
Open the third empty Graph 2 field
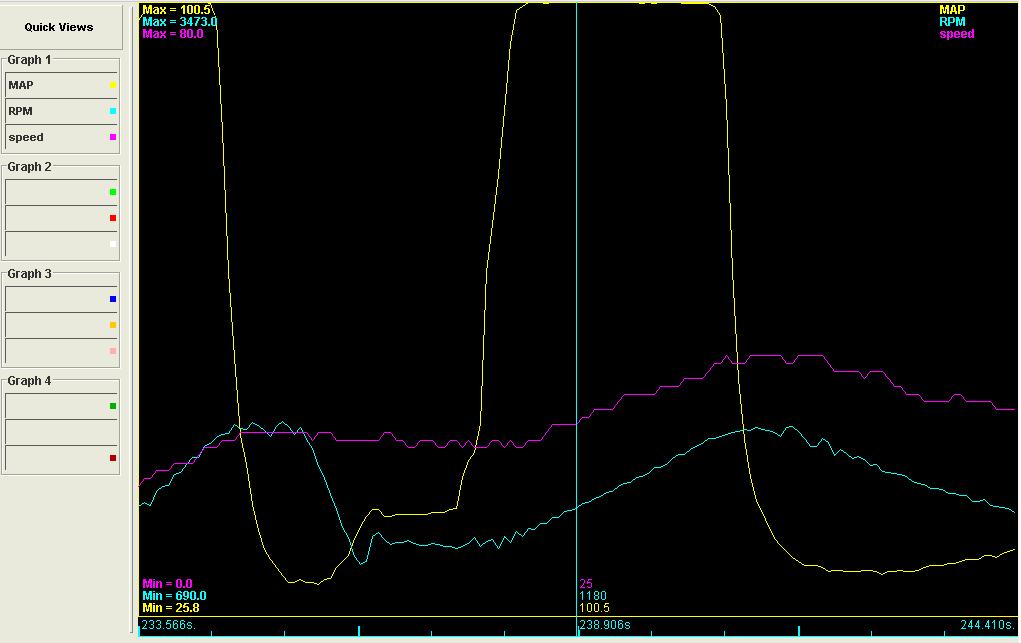coord(61,244)
